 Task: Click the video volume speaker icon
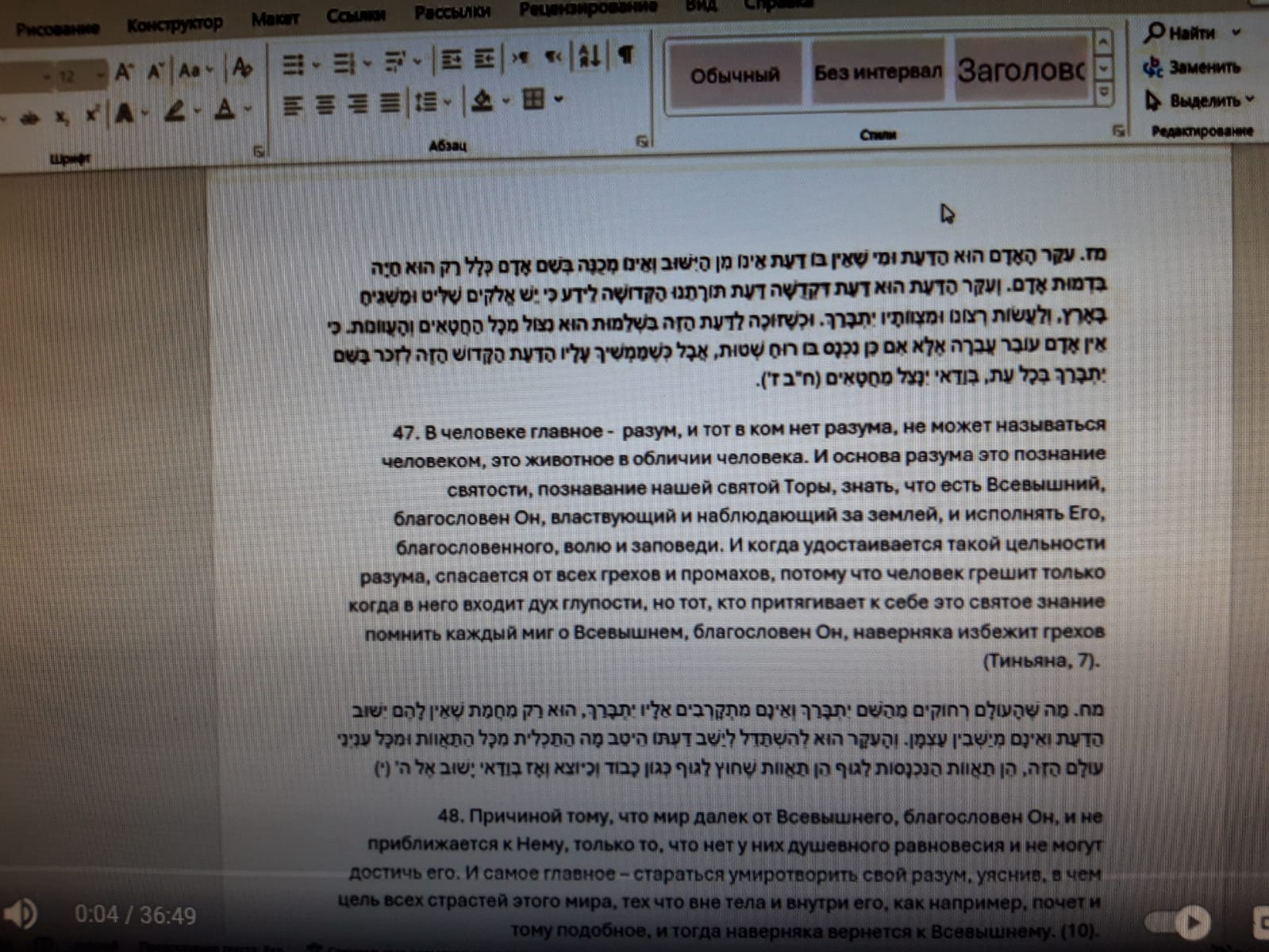pos(21,913)
